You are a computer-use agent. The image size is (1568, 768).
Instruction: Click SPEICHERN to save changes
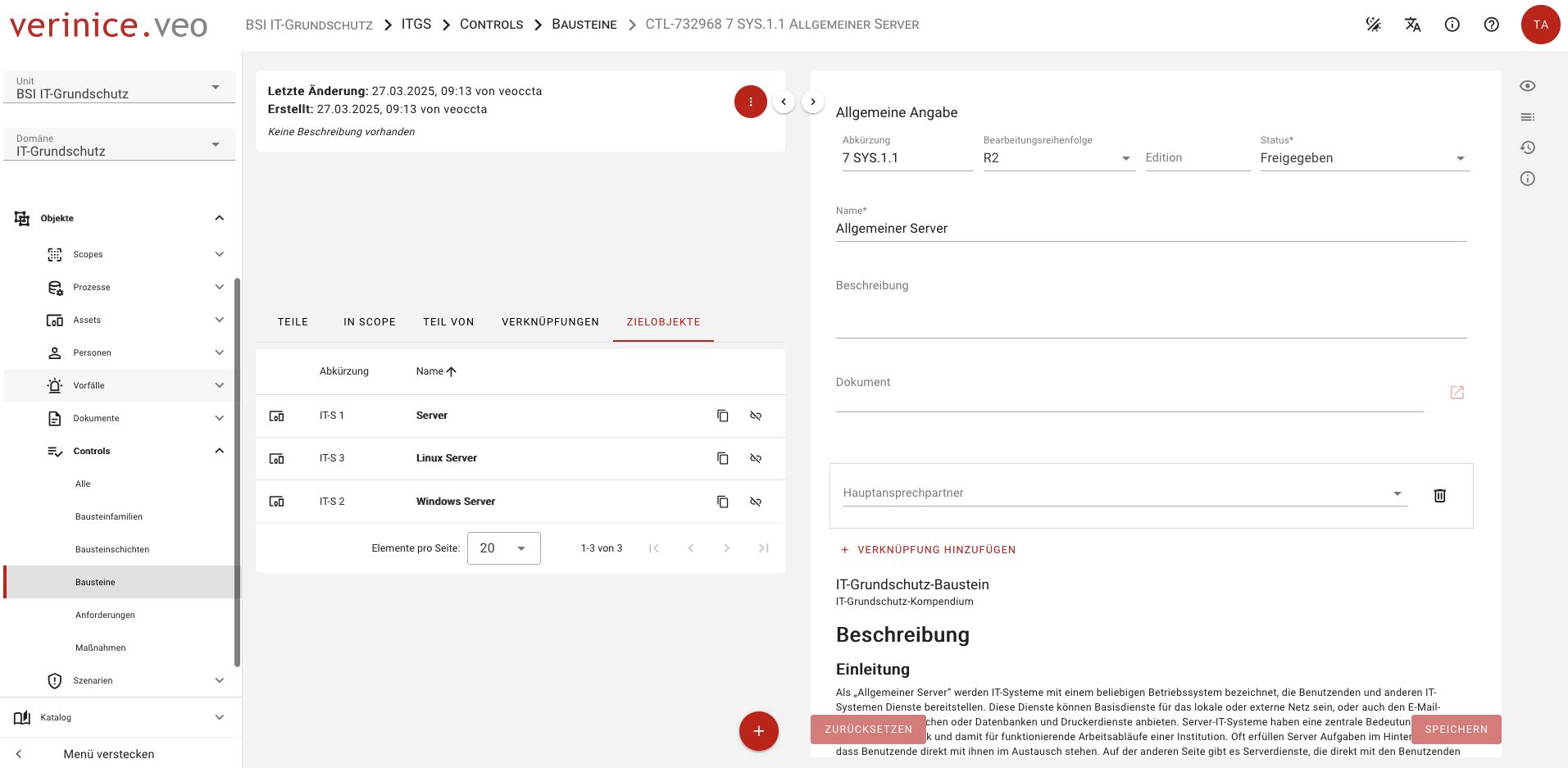(x=1457, y=729)
